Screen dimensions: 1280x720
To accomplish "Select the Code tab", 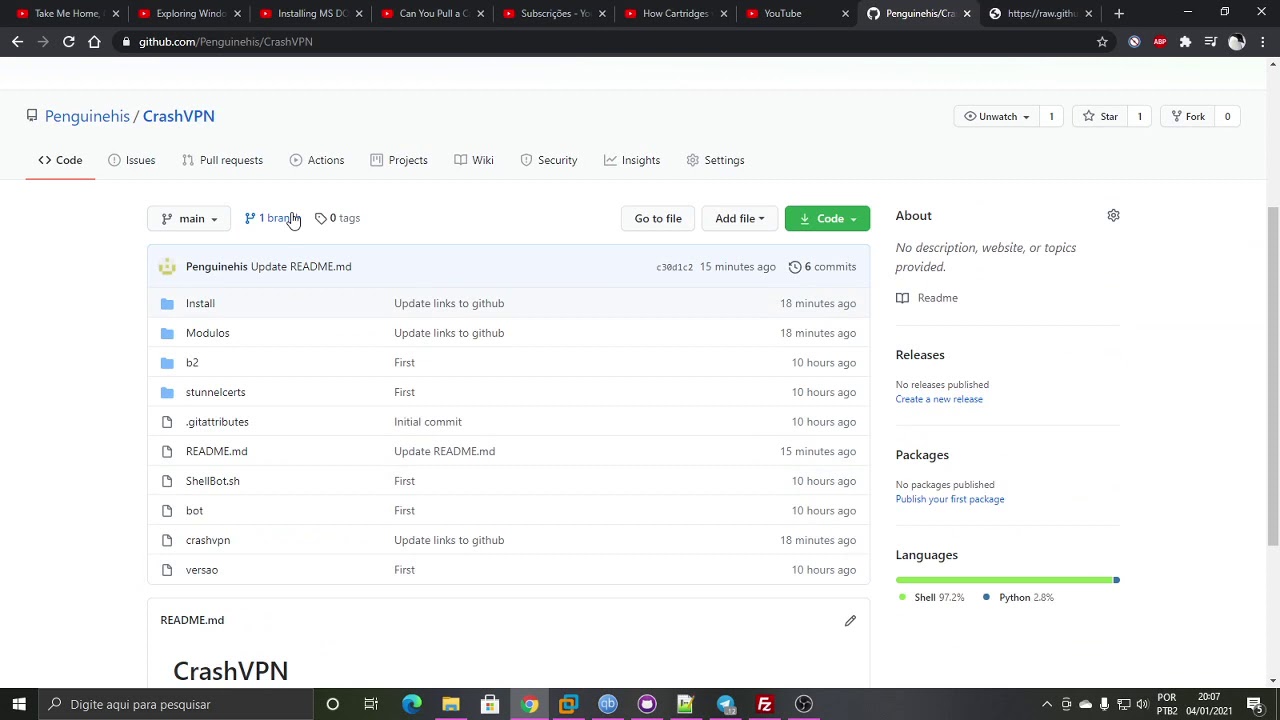I will tap(60, 160).
